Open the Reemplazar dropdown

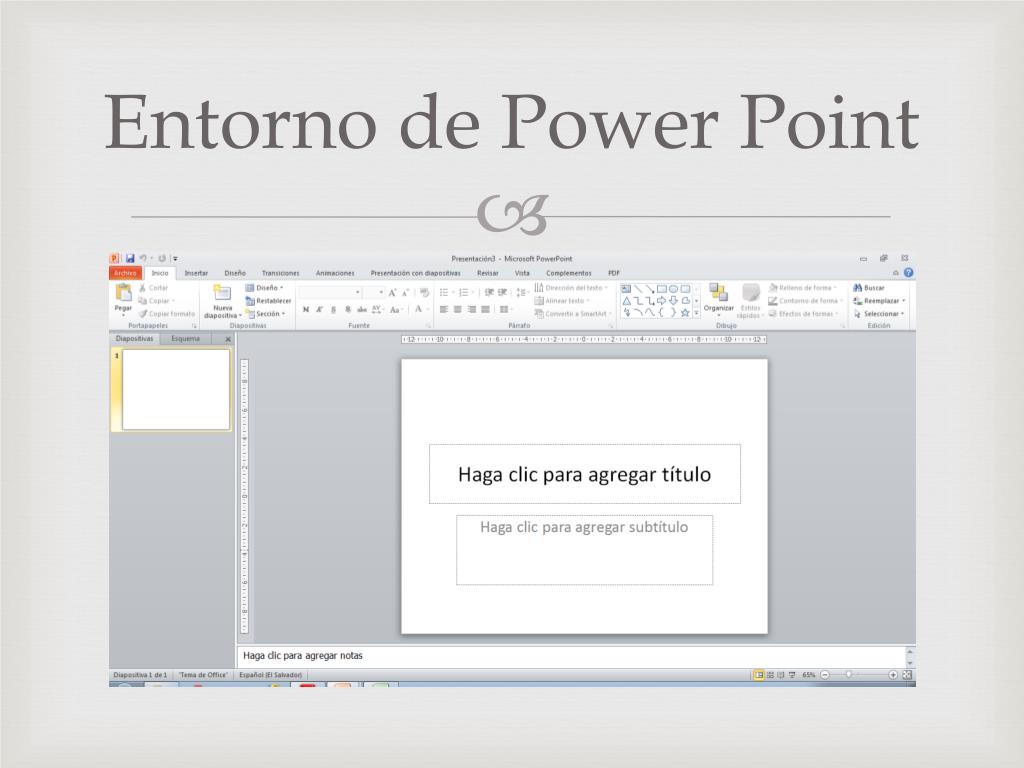pos(880,301)
